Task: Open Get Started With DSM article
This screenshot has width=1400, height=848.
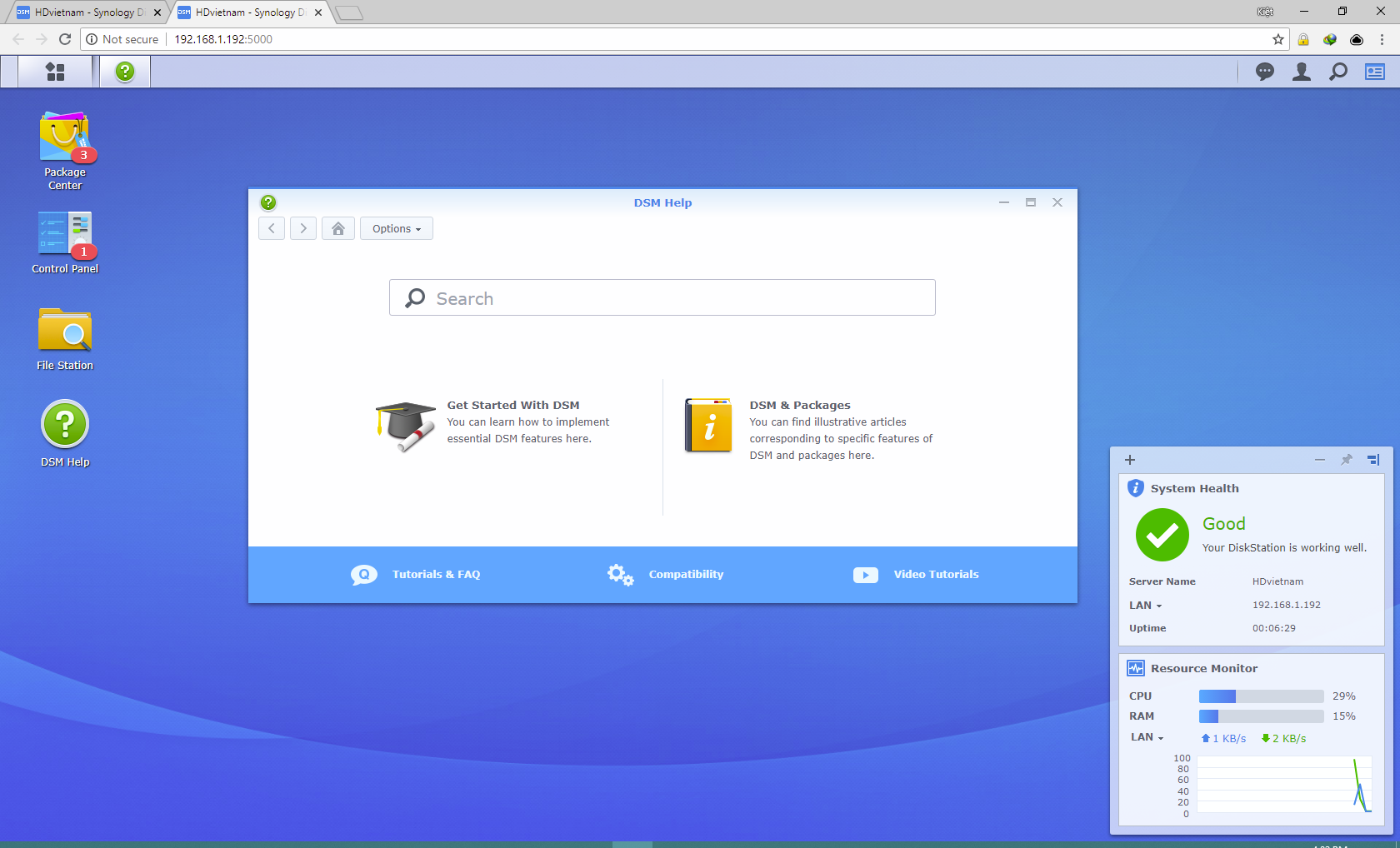Action: pyautogui.click(x=513, y=406)
